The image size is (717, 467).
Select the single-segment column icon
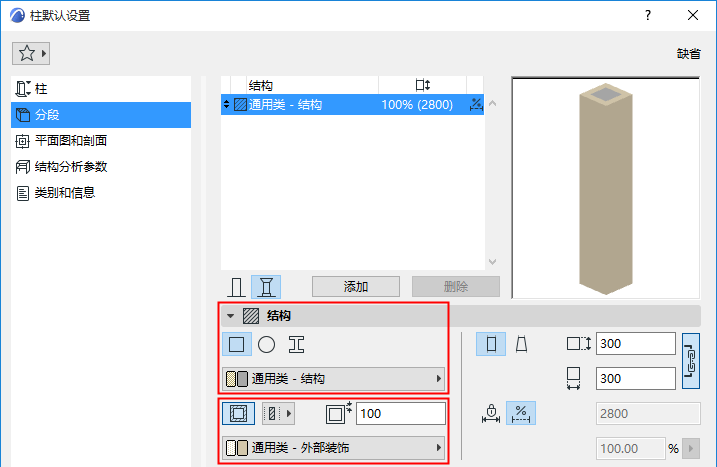coord(236,287)
